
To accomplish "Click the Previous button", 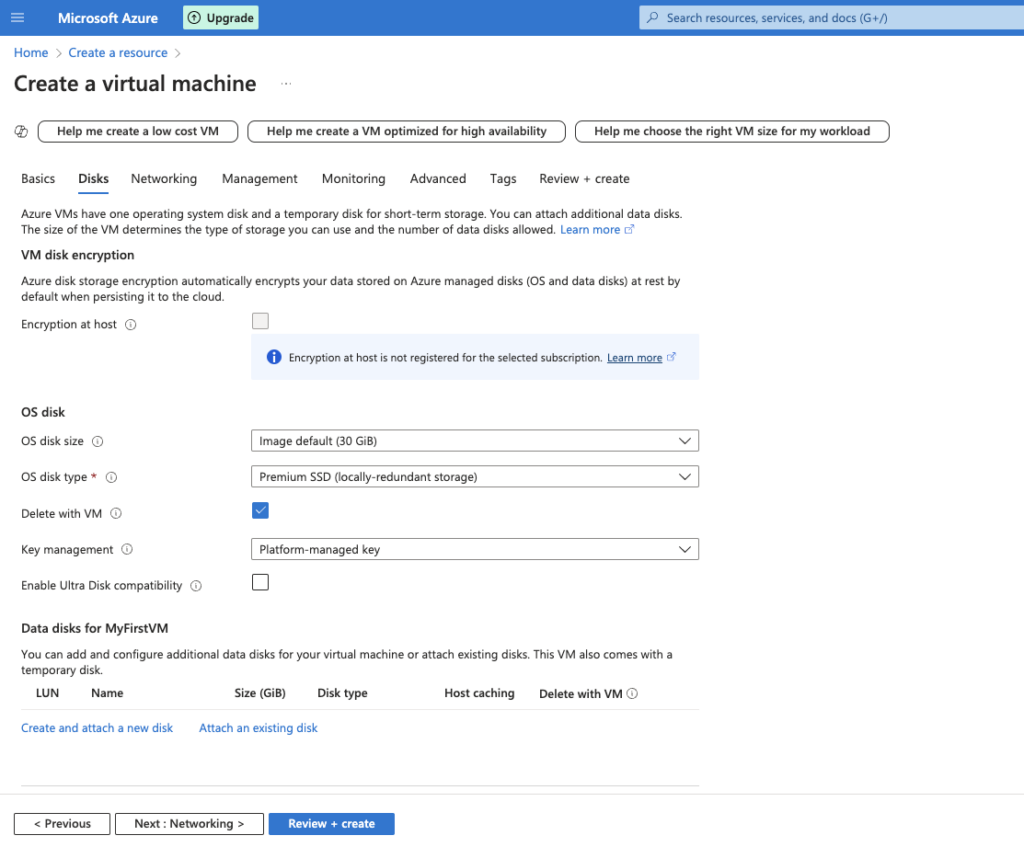I will [62, 824].
